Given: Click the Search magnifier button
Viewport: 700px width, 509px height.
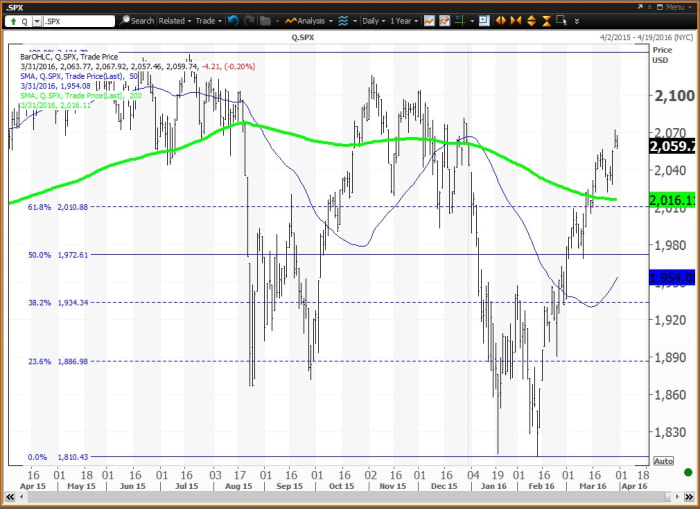Looking at the screenshot, I should [x=138, y=21].
